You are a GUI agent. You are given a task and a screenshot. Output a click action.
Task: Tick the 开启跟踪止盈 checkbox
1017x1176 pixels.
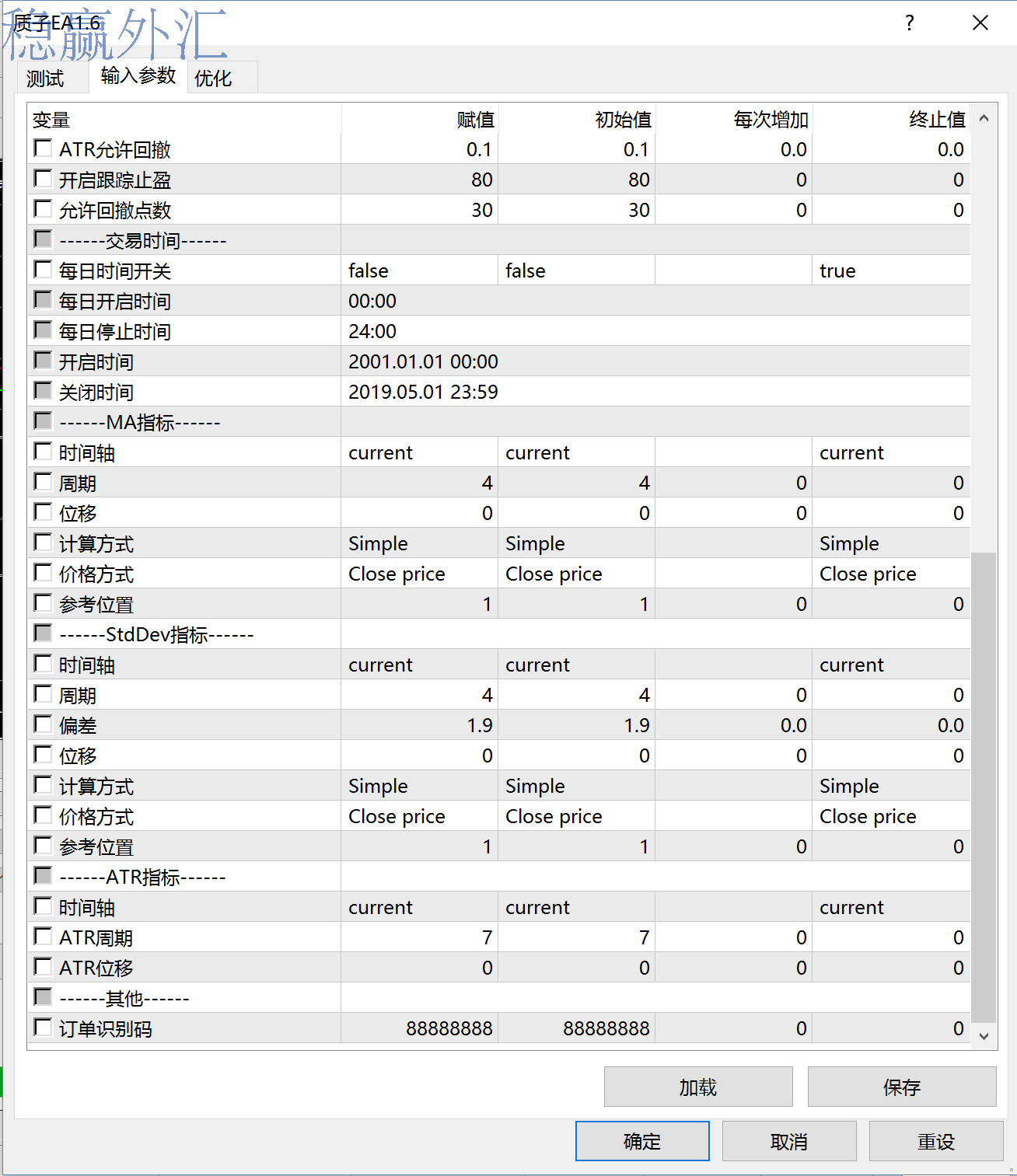pyautogui.click(x=44, y=178)
